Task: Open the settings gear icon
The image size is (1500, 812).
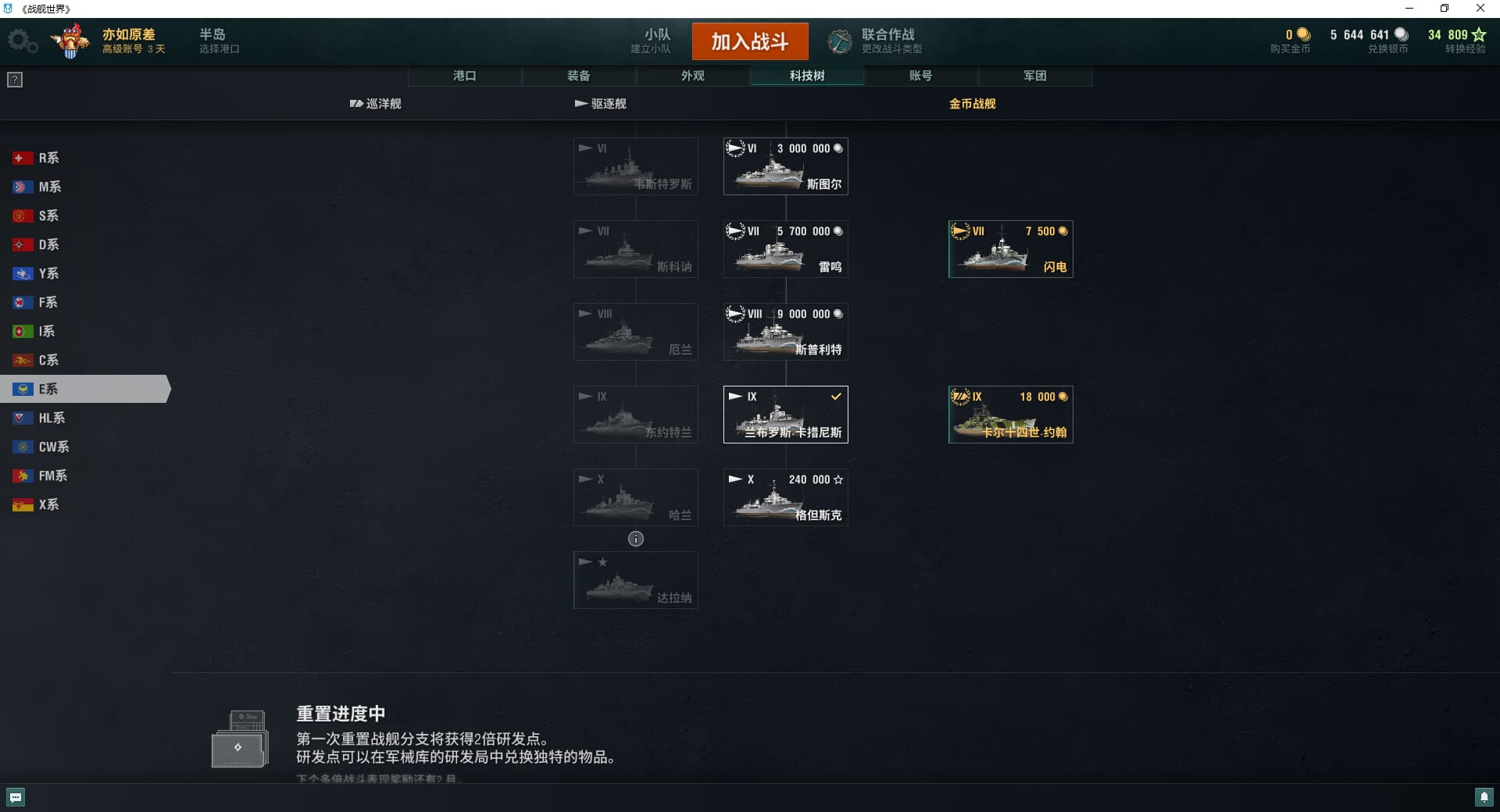Action: click(22, 41)
